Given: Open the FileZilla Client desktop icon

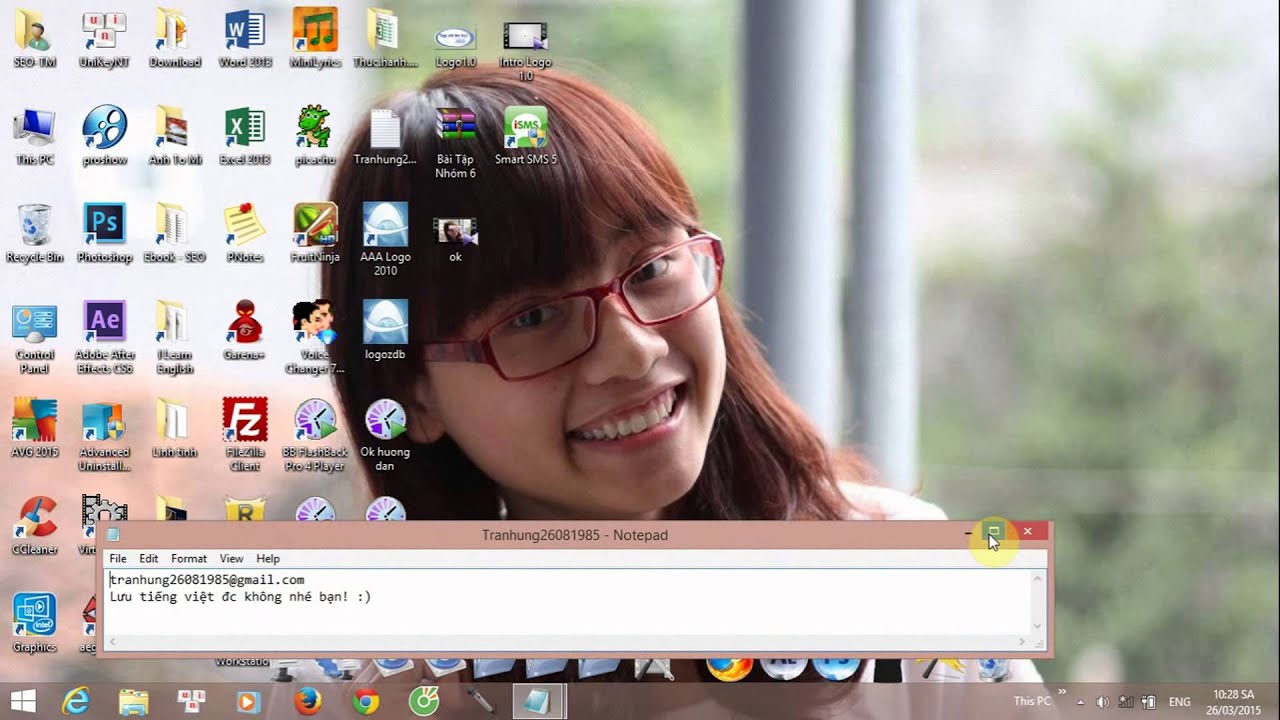Looking at the screenshot, I should (244, 434).
